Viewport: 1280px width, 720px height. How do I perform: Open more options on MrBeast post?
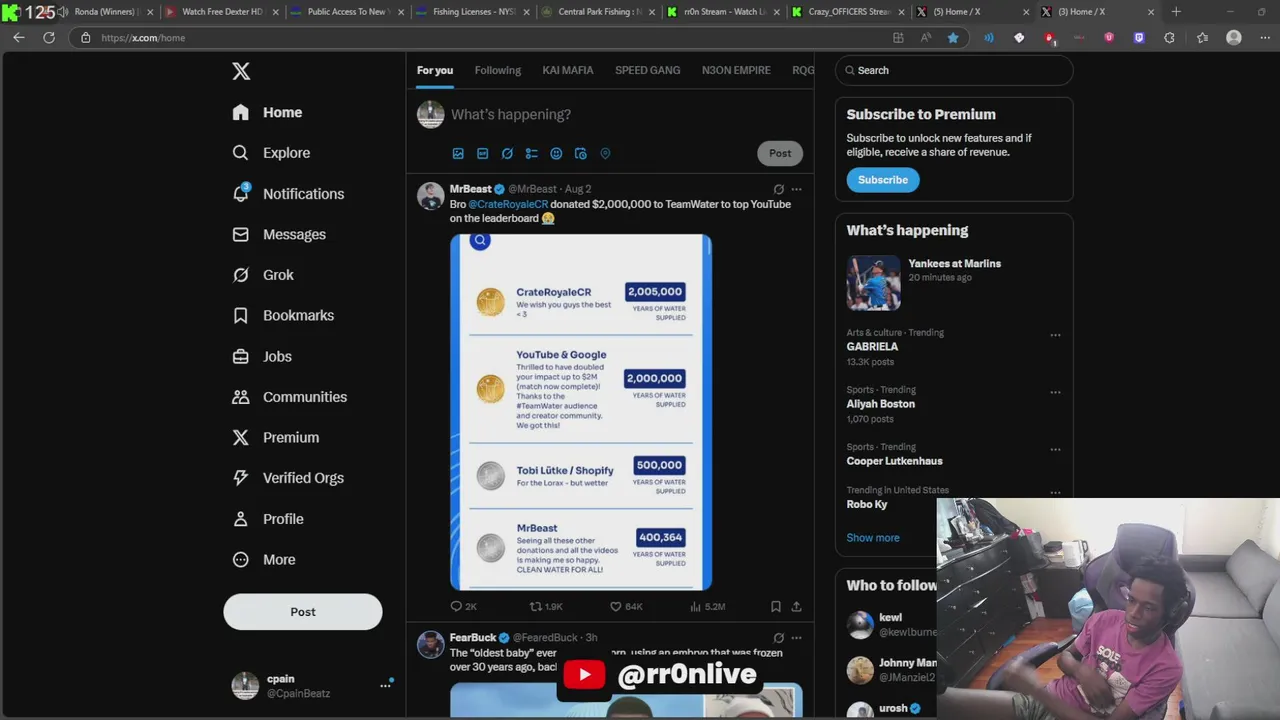[x=796, y=189]
